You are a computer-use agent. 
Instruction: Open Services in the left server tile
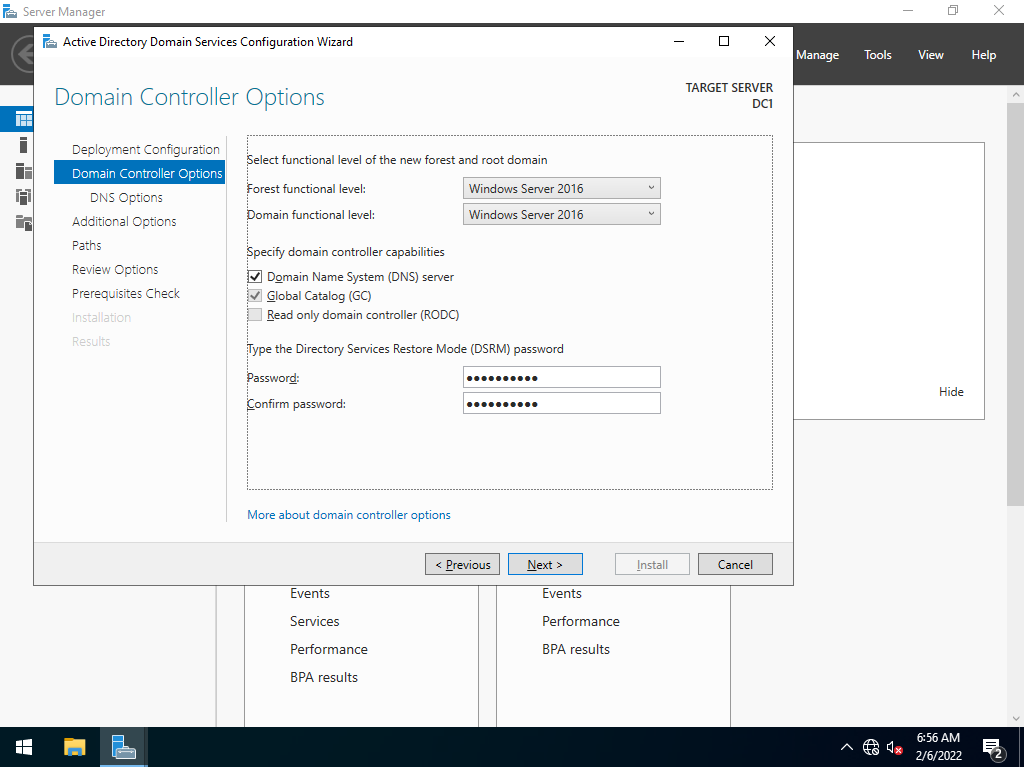click(315, 621)
